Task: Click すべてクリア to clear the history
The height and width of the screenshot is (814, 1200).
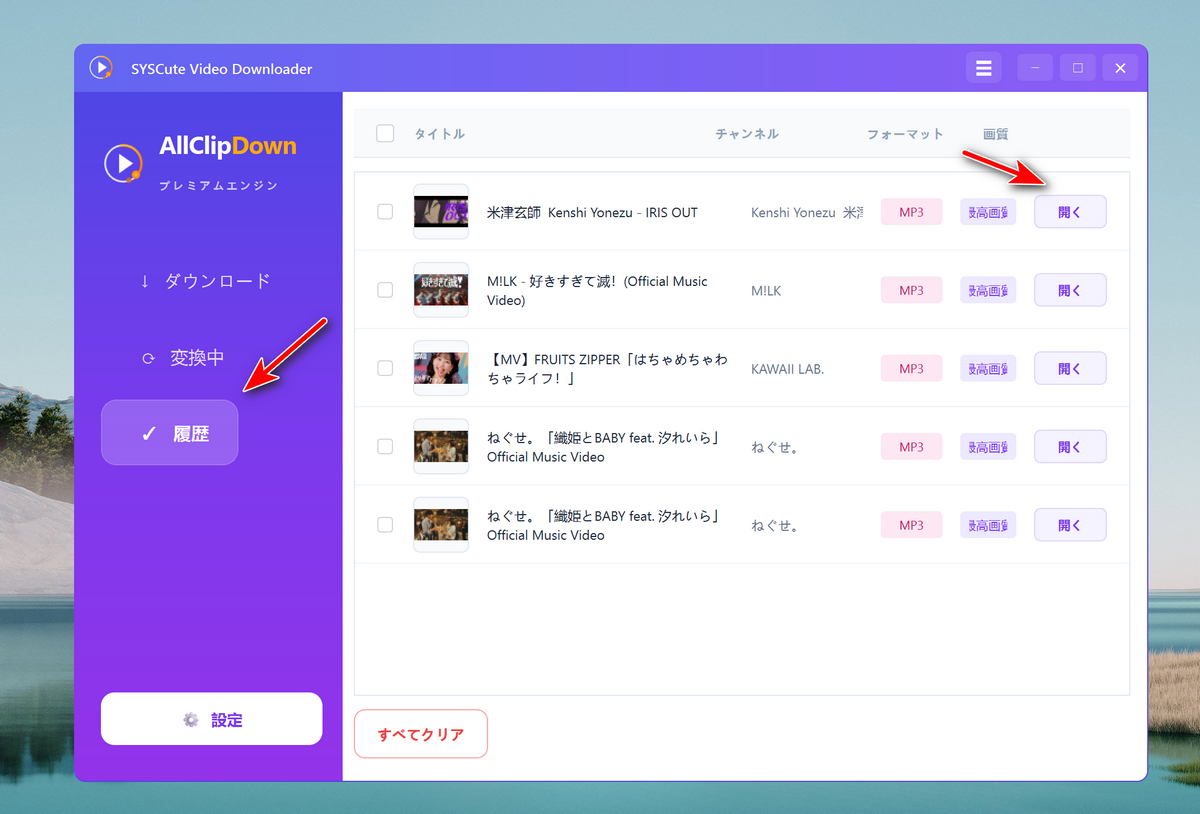Action: pyautogui.click(x=420, y=733)
